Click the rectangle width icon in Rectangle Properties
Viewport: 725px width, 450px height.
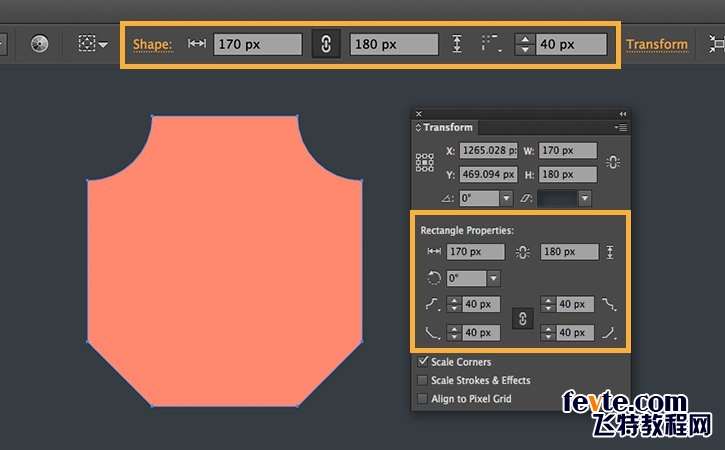pos(434,252)
